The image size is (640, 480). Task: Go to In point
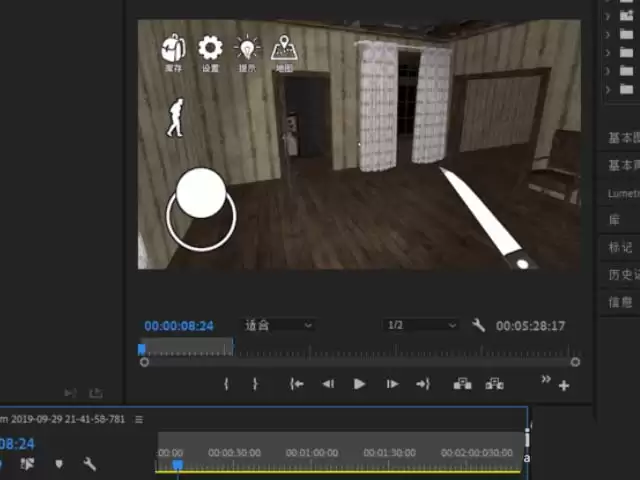tap(297, 384)
